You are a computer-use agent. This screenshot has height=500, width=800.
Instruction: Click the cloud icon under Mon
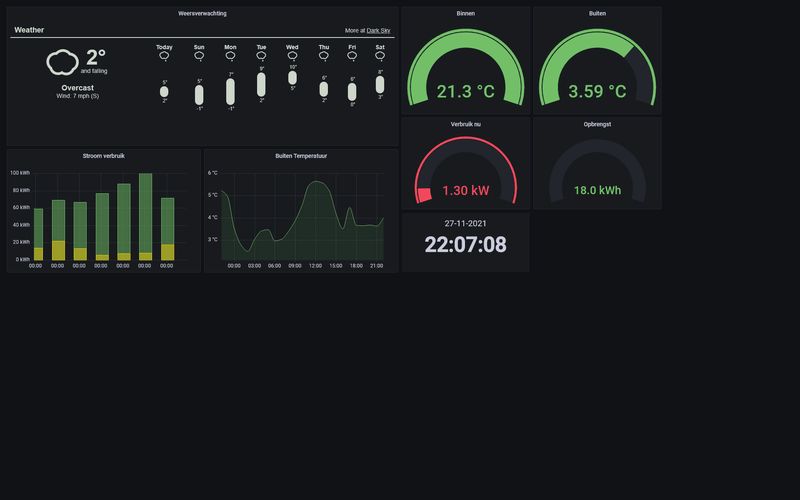(230, 56)
